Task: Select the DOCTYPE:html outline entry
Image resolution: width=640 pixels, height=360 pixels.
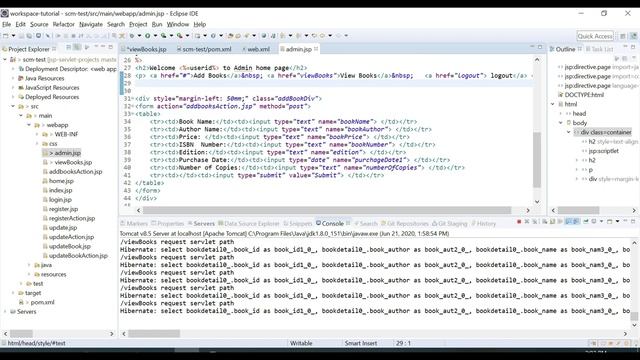Action: click(584, 95)
